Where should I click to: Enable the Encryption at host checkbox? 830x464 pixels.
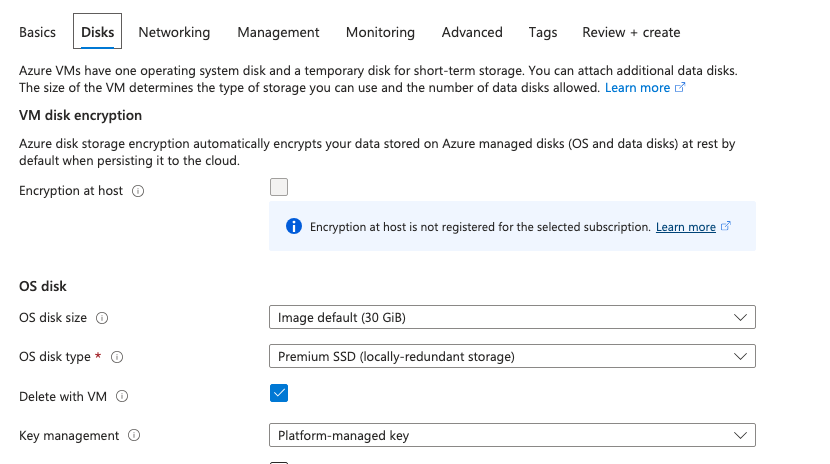(x=279, y=187)
